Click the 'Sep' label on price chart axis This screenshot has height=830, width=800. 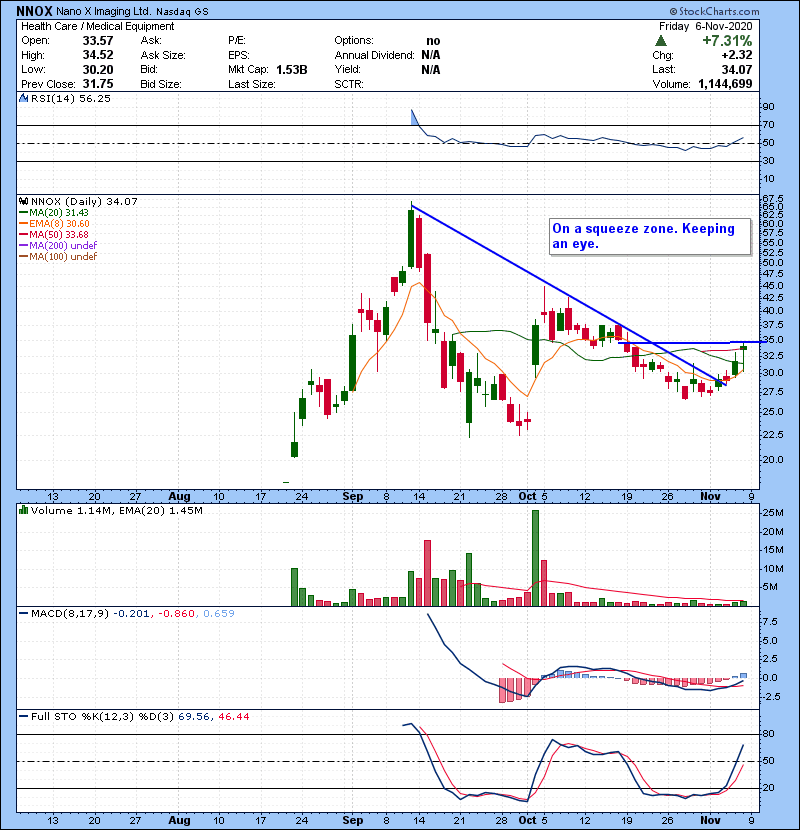[353, 497]
